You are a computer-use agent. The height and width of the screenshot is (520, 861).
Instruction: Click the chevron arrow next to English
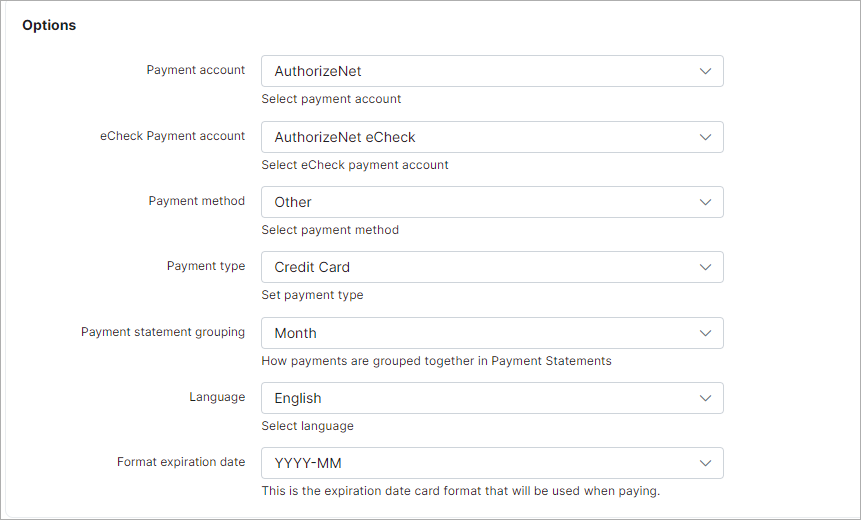(x=705, y=398)
